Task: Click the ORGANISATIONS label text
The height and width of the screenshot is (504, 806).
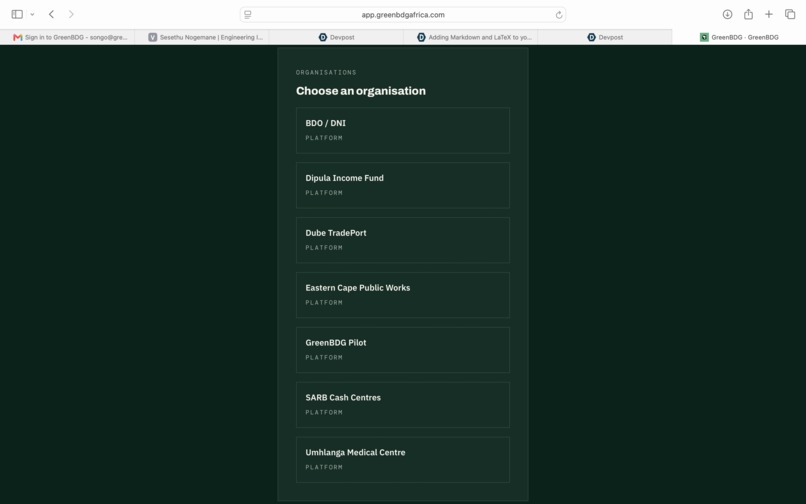Action: 326,73
